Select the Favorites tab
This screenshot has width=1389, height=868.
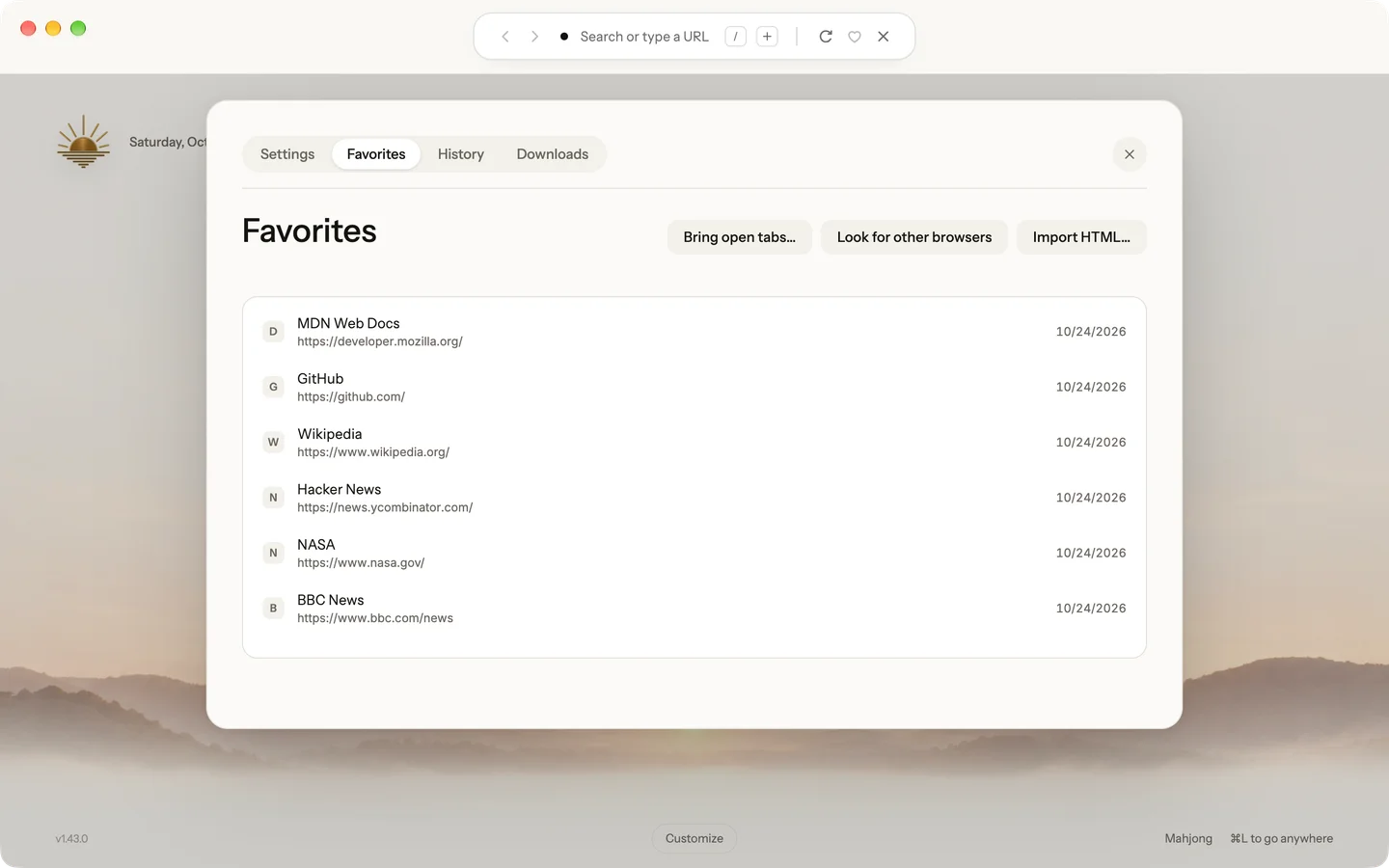click(x=376, y=154)
